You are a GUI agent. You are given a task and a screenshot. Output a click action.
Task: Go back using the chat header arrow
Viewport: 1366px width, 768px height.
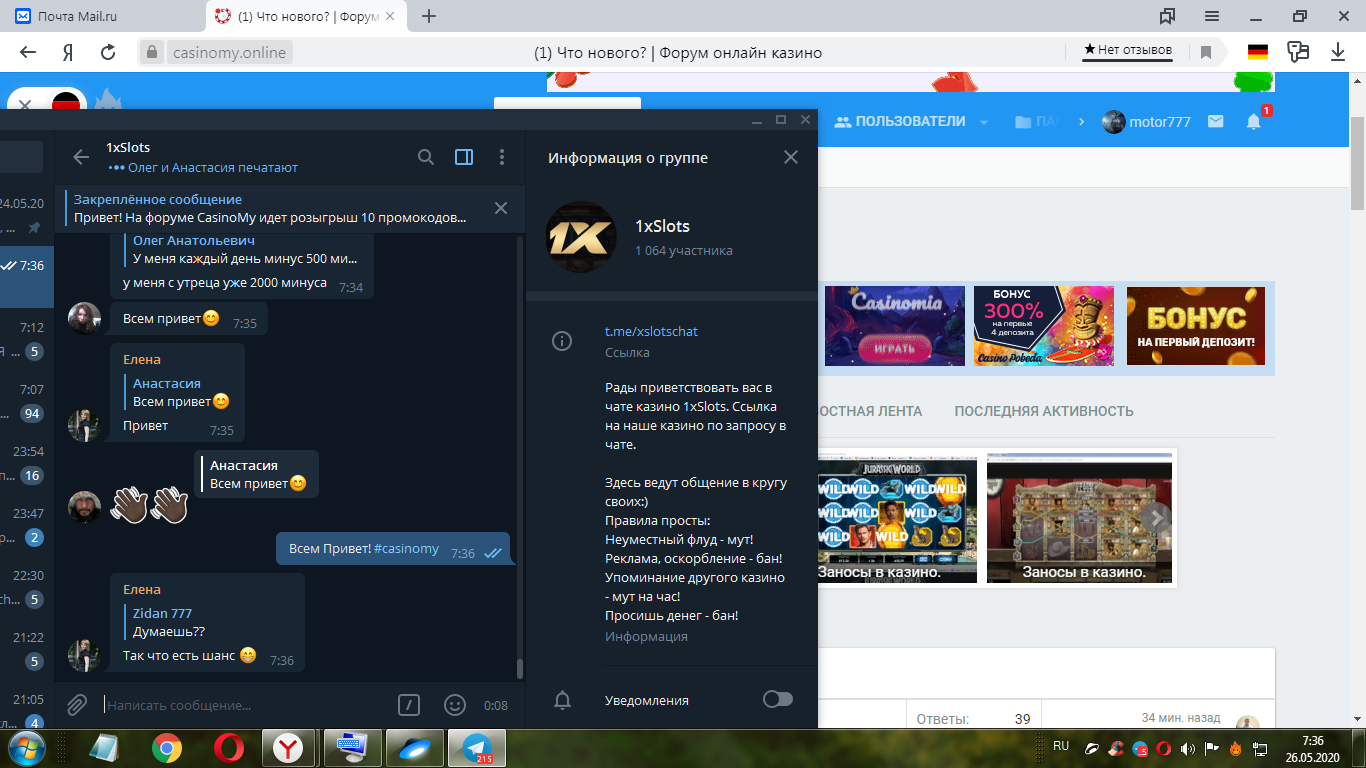tap(82, 157)
